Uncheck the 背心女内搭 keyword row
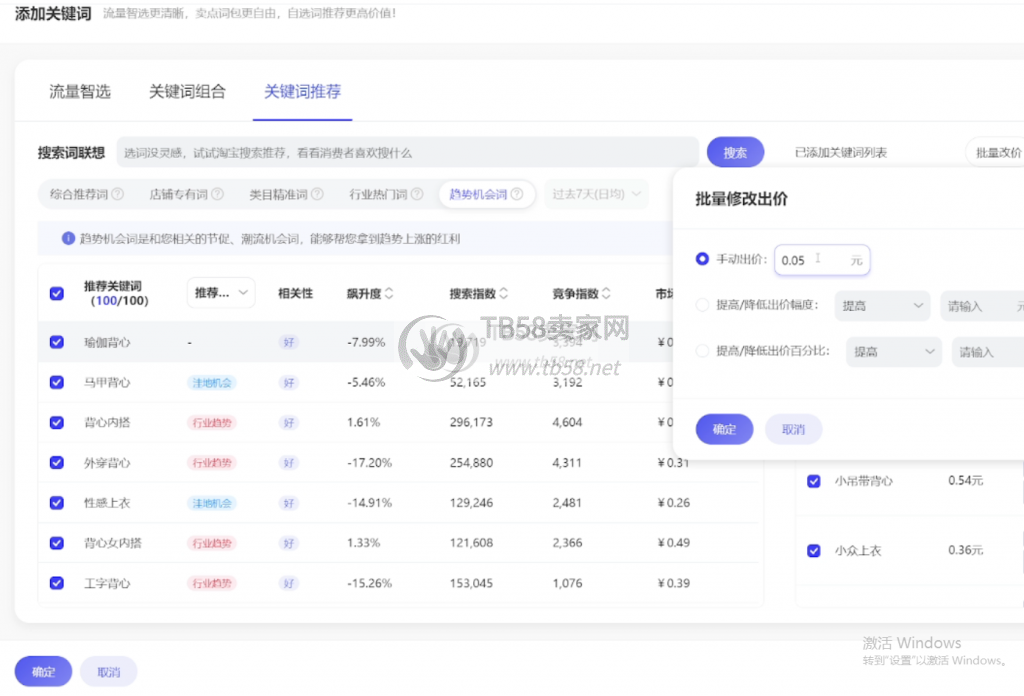This screenshot has width=1024, height=696. click(57, 543)
